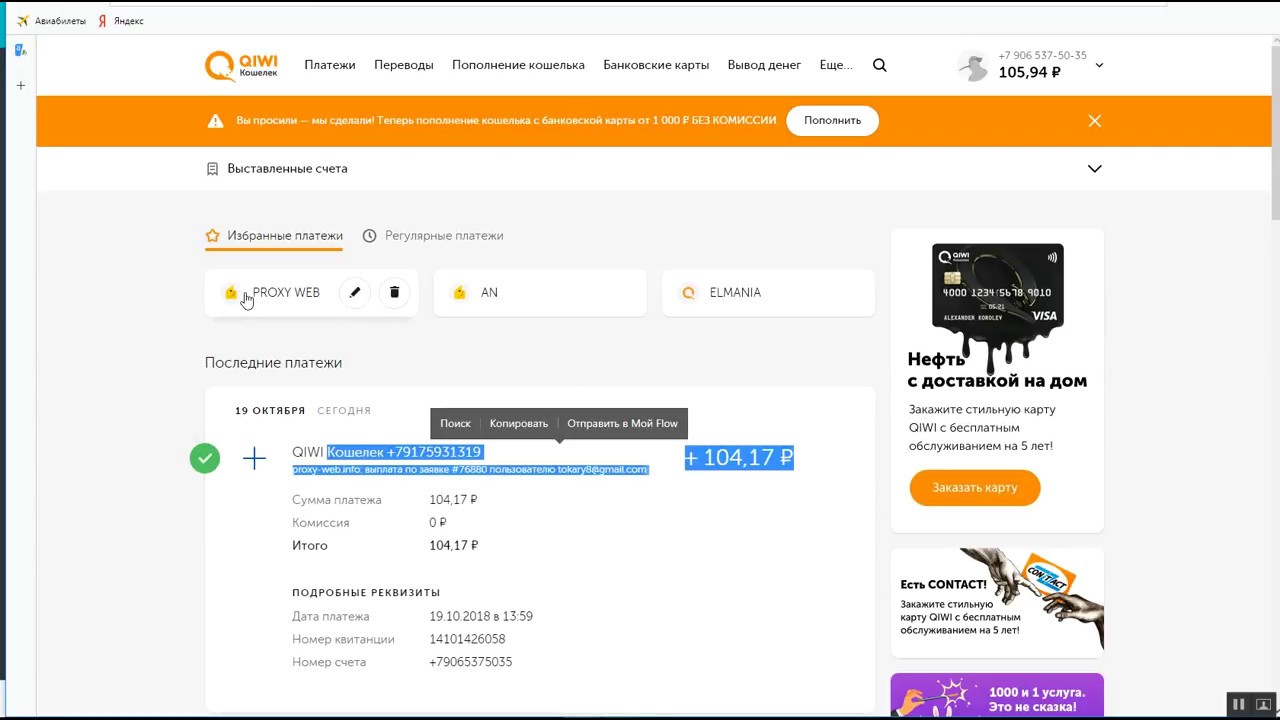Click the AN favorite wallet icon
This screenshot has height=720, width=1280.
click(x=460, y=292)
